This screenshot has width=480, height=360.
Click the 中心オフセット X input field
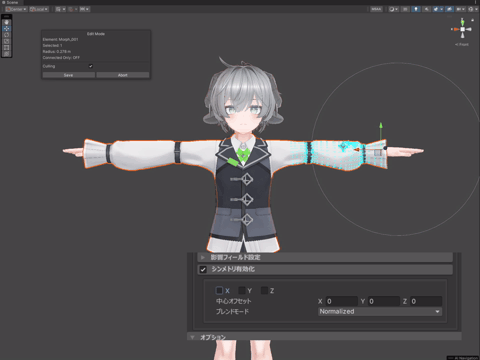coord(341,301)
